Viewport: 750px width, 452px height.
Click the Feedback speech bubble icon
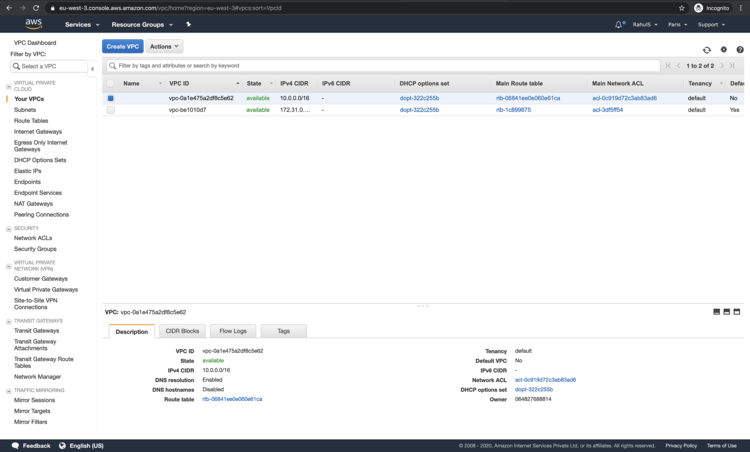[x=15, y=445]
